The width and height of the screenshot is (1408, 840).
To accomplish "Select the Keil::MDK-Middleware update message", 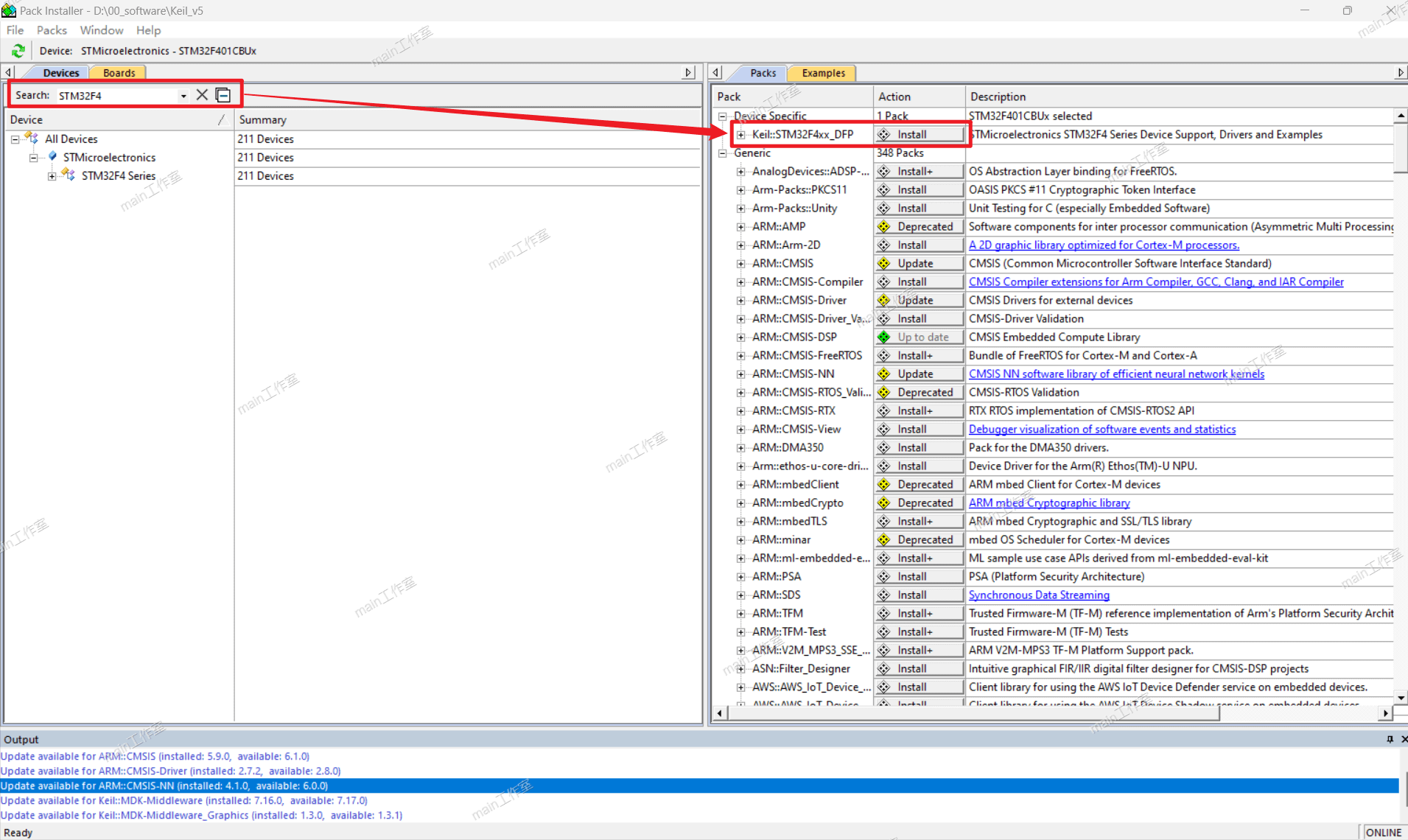I will coord(184,801).
